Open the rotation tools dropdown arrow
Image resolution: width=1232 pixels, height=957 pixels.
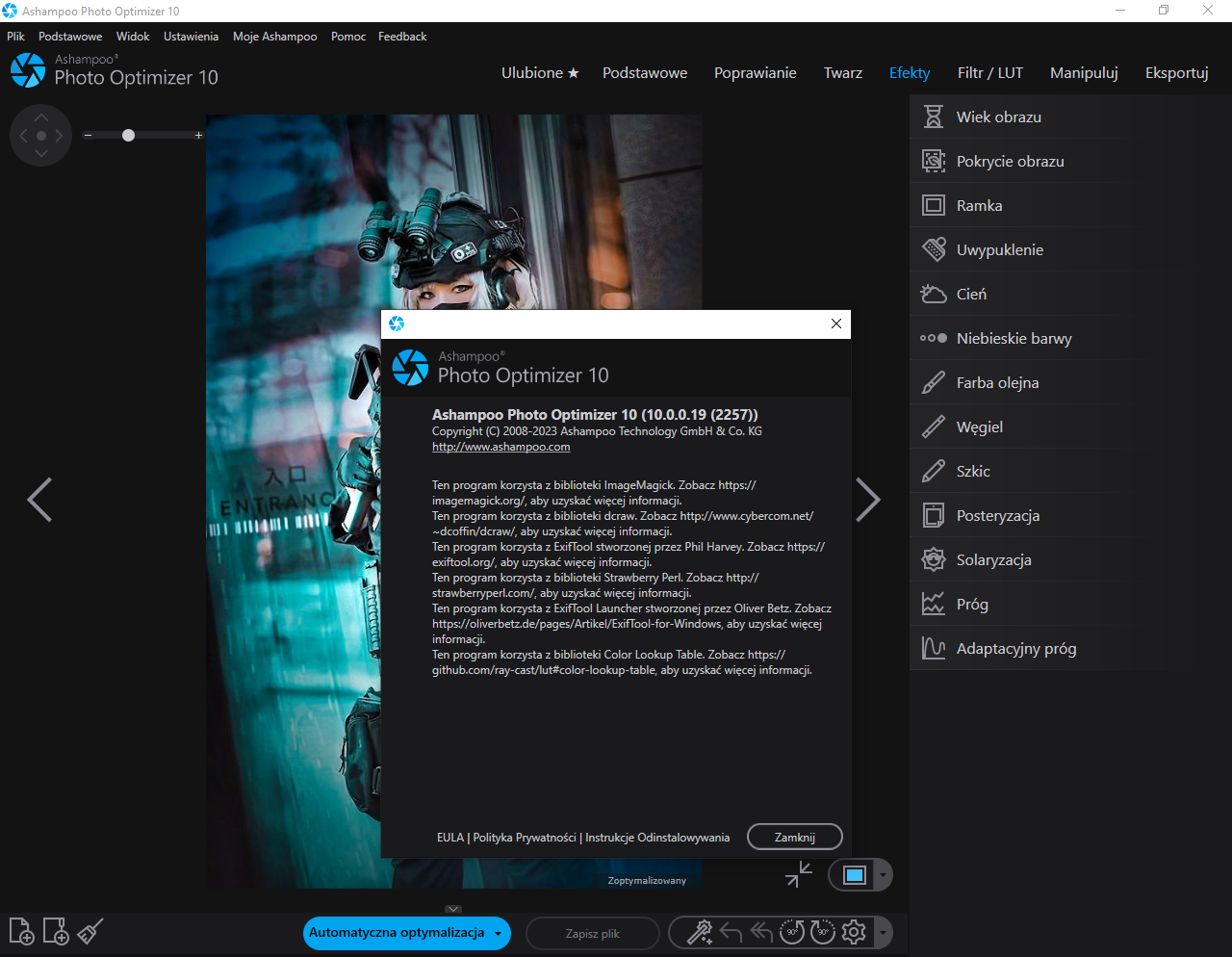pyautogui.click(x=882, y=932)
